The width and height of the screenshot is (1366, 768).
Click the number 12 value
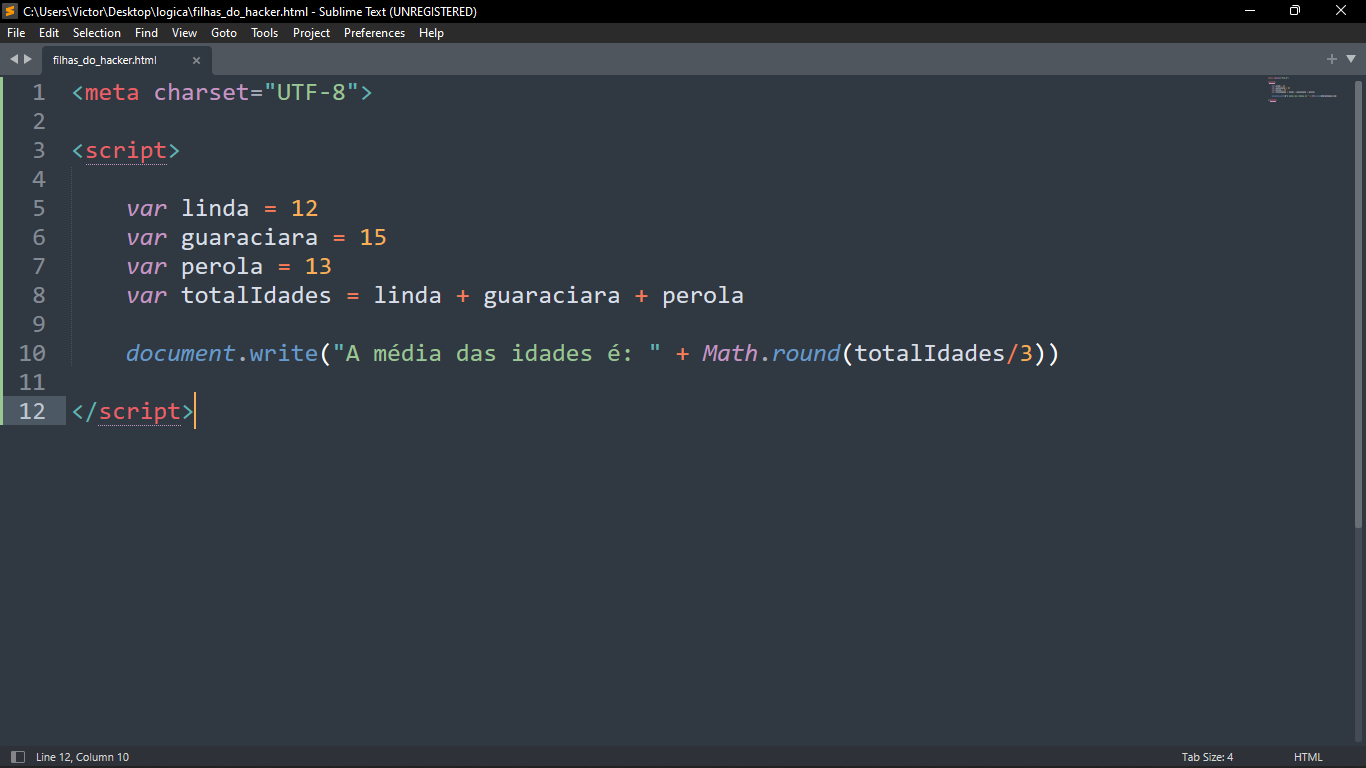(304, 208)
